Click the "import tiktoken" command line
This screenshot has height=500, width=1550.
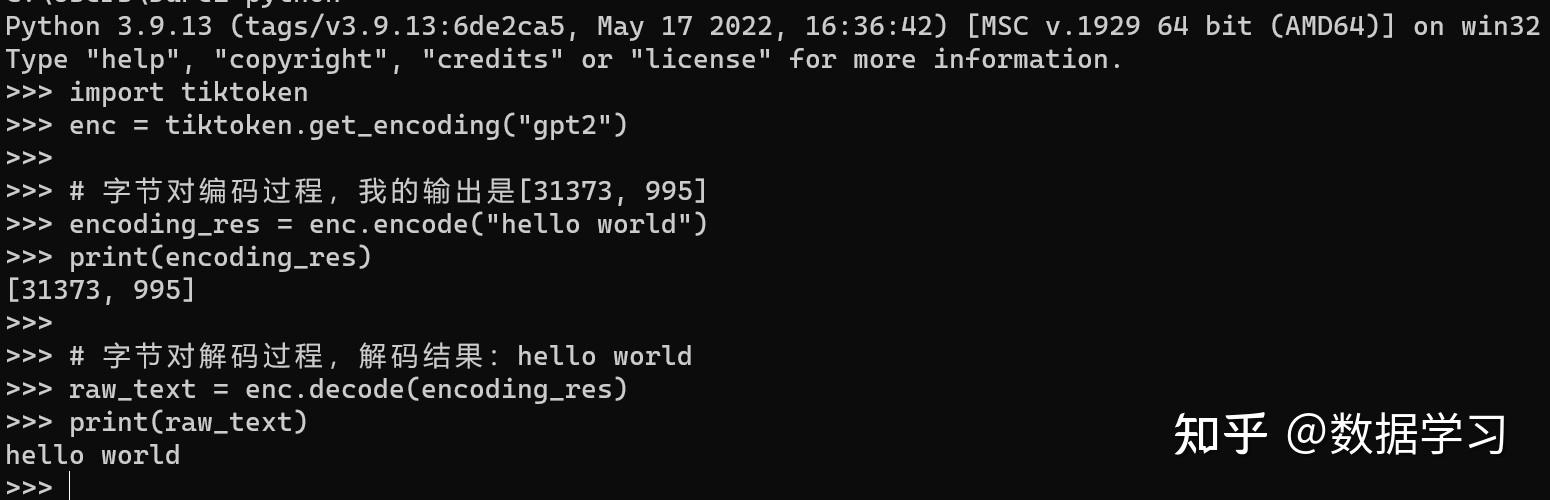[x=188, y=93]
